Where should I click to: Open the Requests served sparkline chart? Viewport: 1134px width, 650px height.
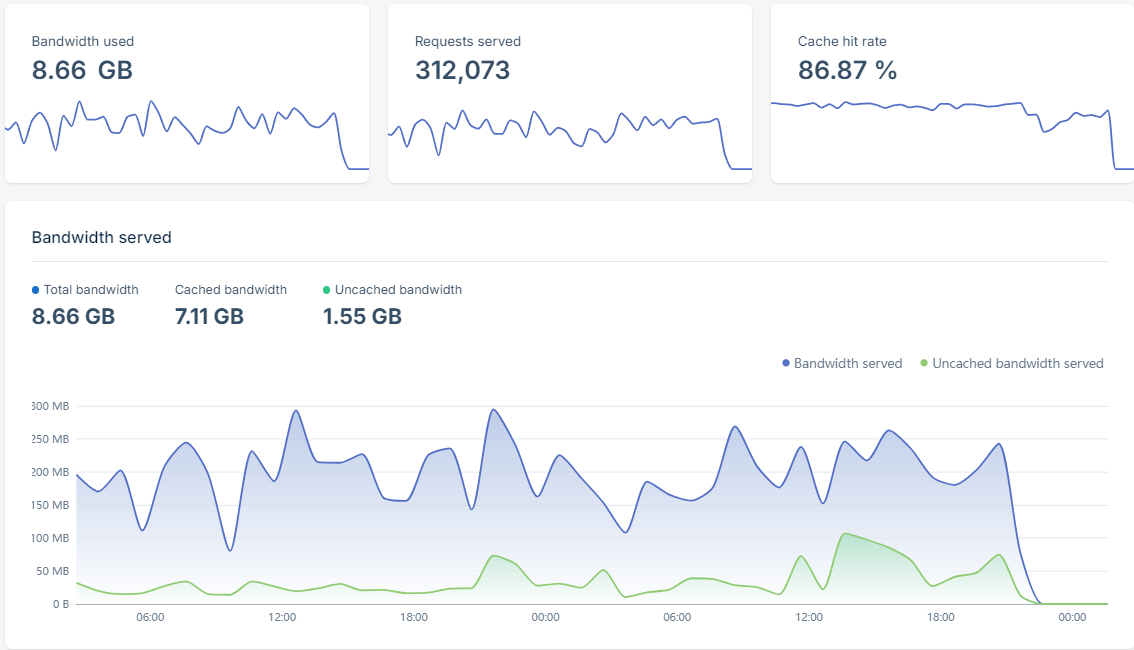click(x=569, y=135)
